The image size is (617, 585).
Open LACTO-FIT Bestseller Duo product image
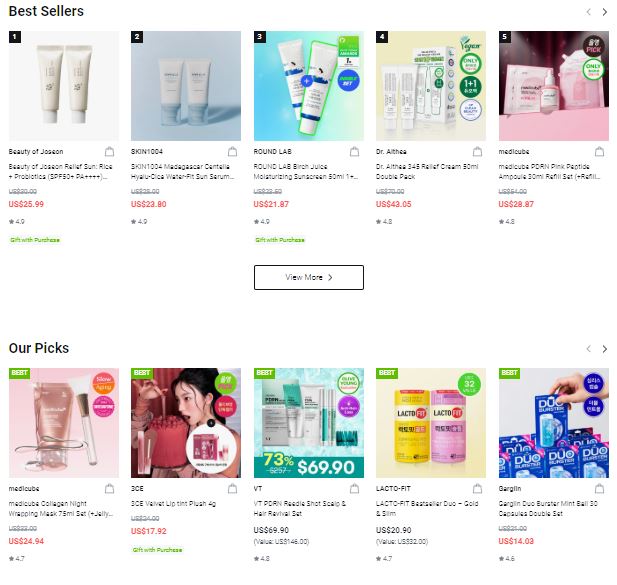tap(431, 422)
